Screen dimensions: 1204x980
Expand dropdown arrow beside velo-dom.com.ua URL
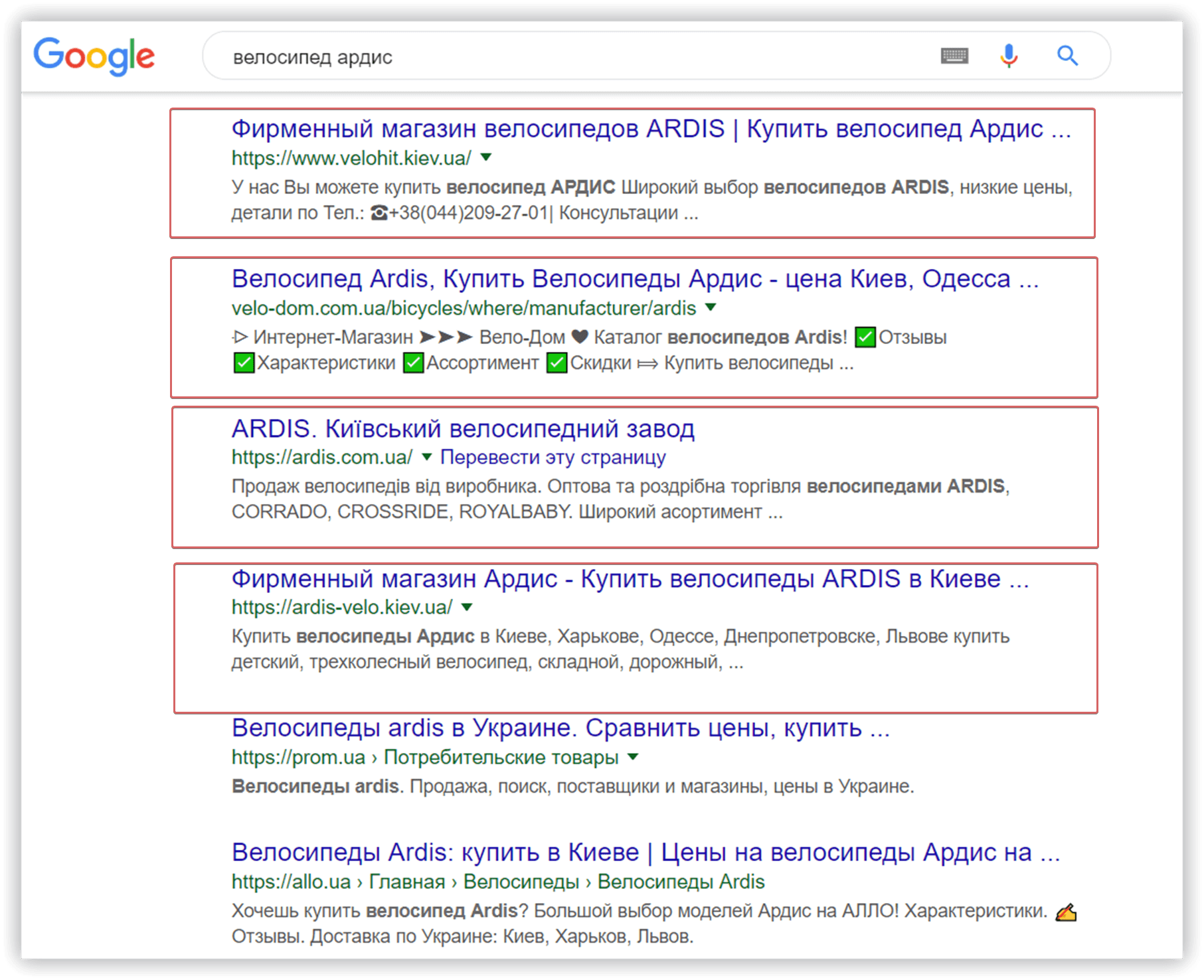click(711, 307)
